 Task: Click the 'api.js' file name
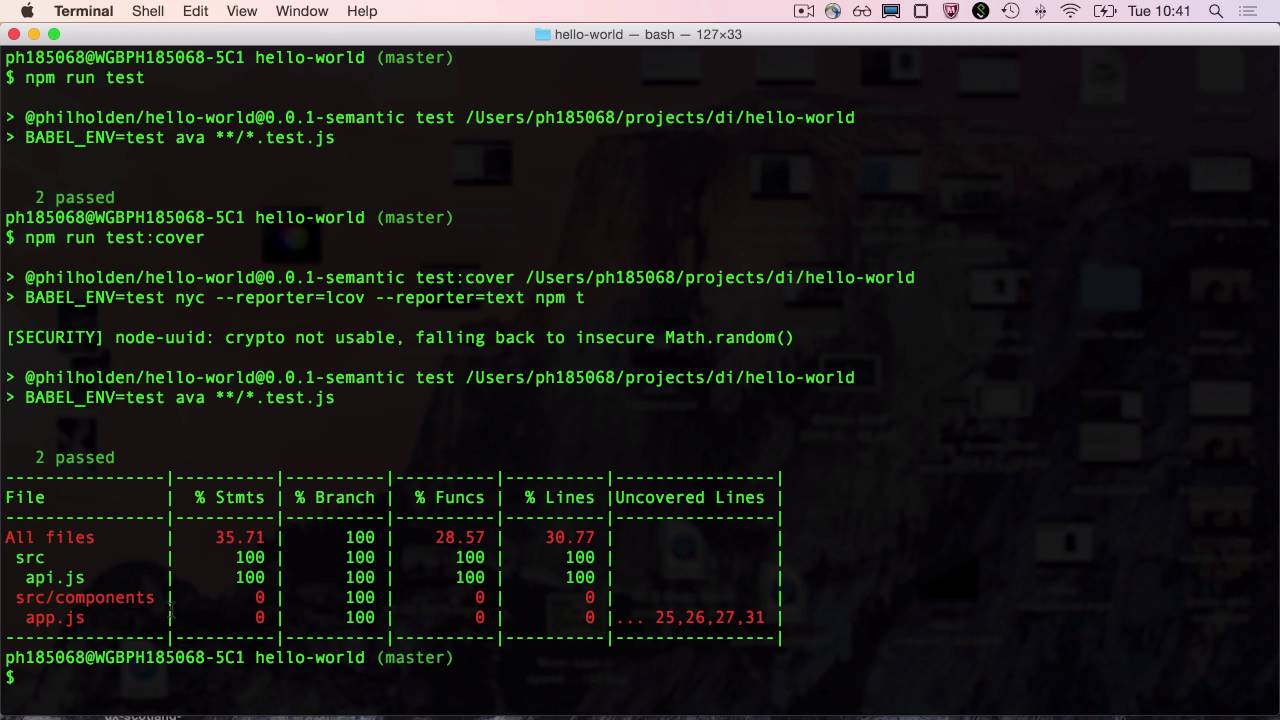(55, 578)
